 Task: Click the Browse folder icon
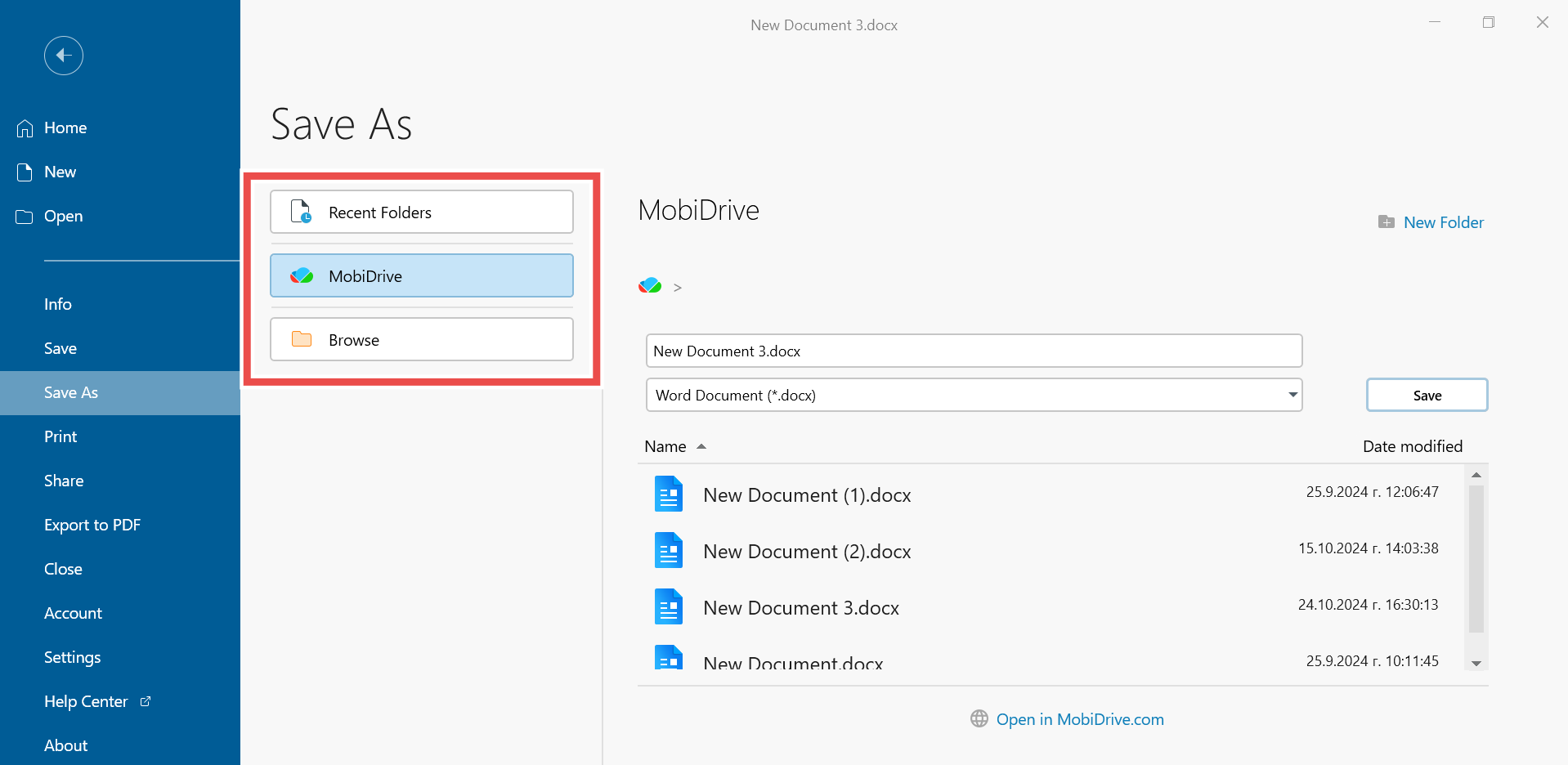(302, 339)
